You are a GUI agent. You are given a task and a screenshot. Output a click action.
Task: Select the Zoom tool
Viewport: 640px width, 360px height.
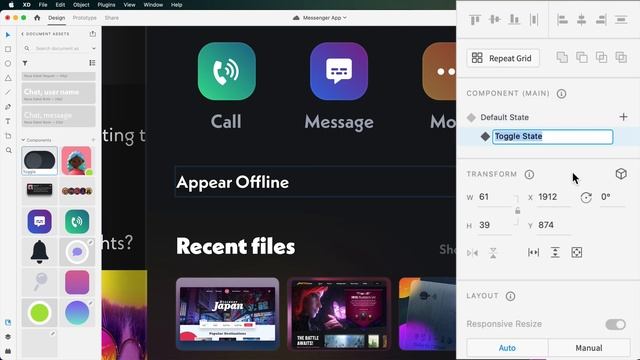(x=8, y=150)
